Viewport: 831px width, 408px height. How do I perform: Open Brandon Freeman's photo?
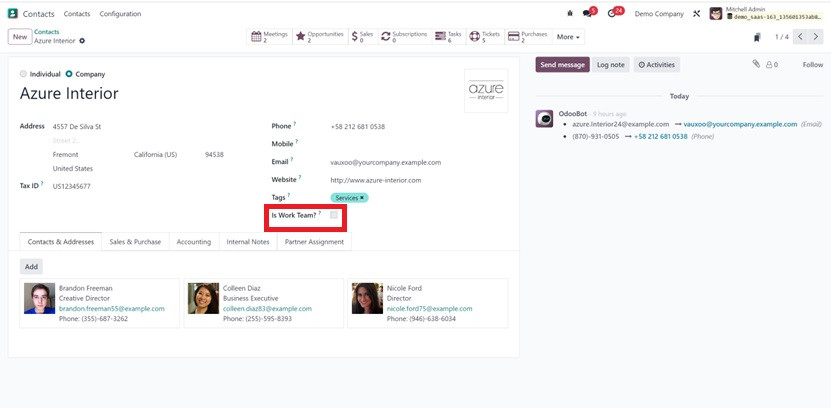coord(39,298)
